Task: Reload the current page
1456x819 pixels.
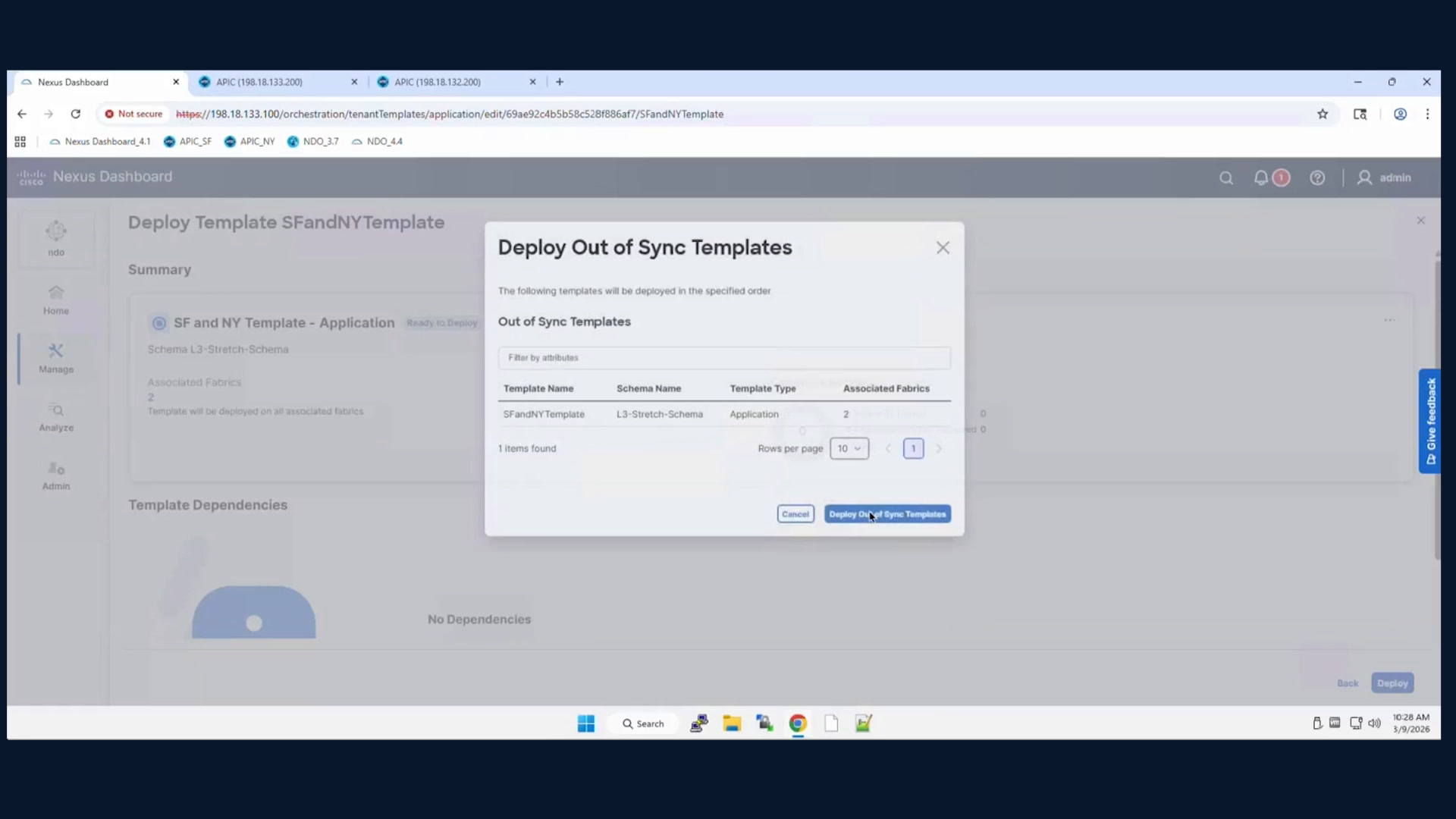Action: (75, 114)
